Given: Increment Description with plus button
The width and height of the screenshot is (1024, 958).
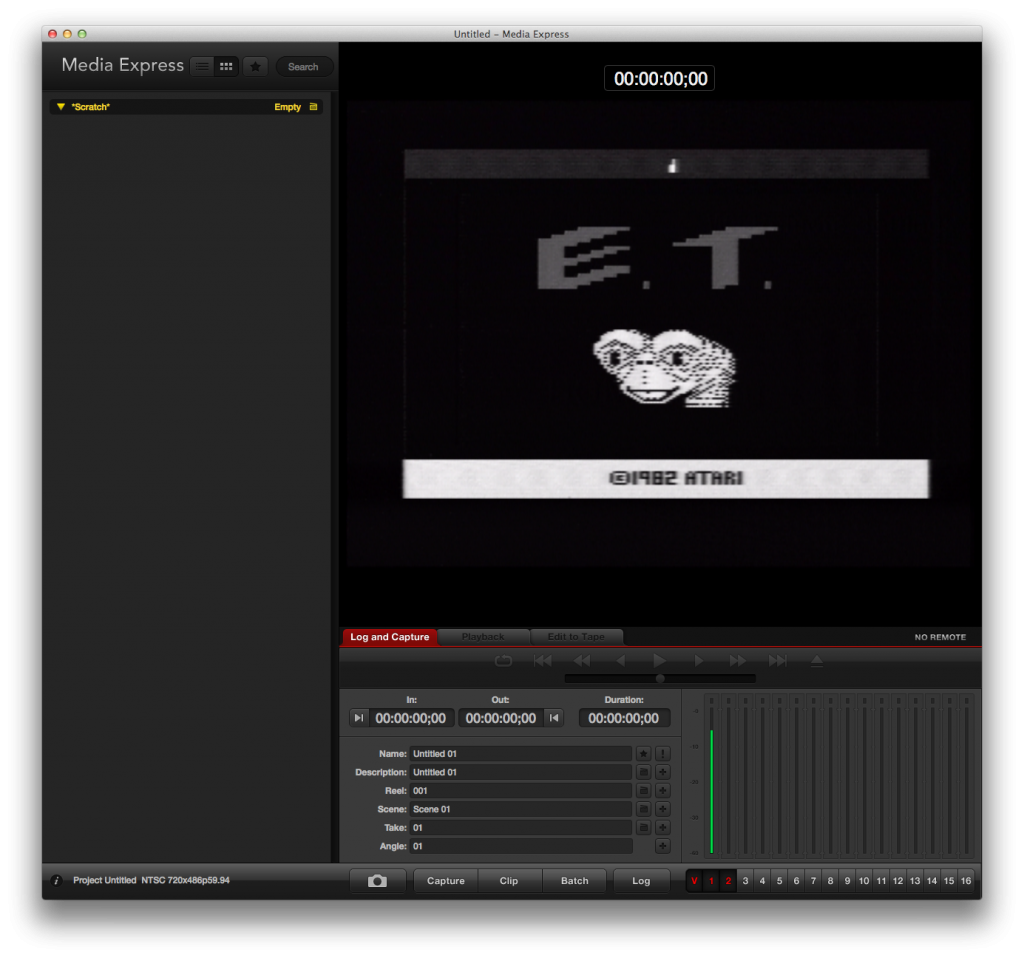Looking at the screenshot, I should (663, 772).
